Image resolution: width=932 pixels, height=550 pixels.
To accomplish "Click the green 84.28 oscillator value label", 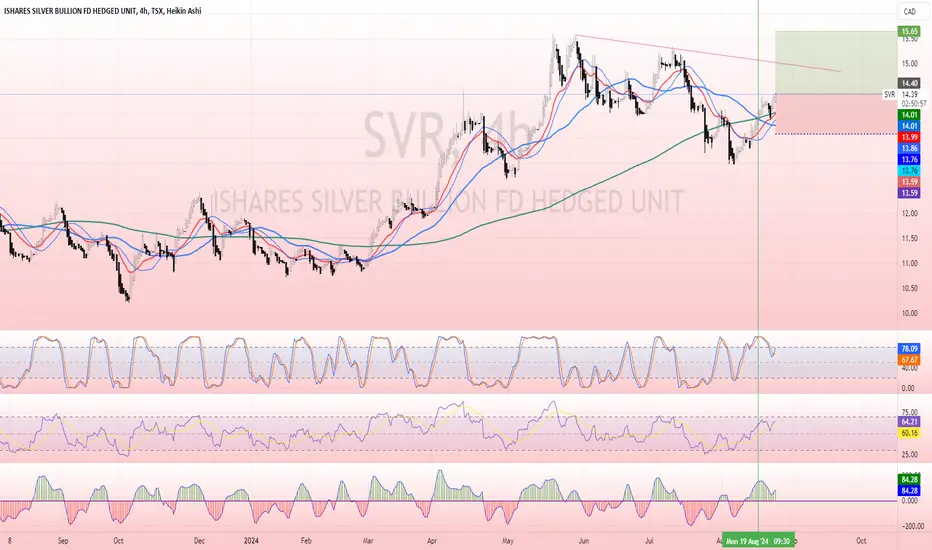I will point(909,479).
